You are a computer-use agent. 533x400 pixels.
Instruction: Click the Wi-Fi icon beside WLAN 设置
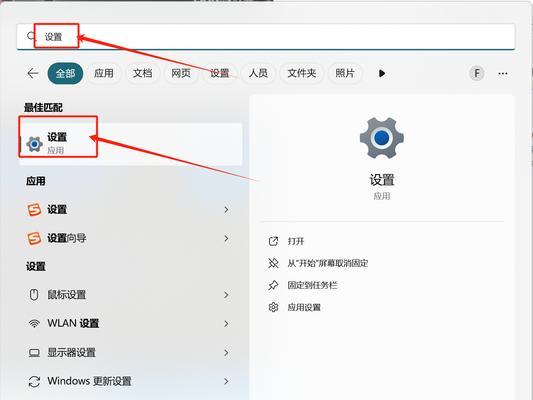point(34,324)
